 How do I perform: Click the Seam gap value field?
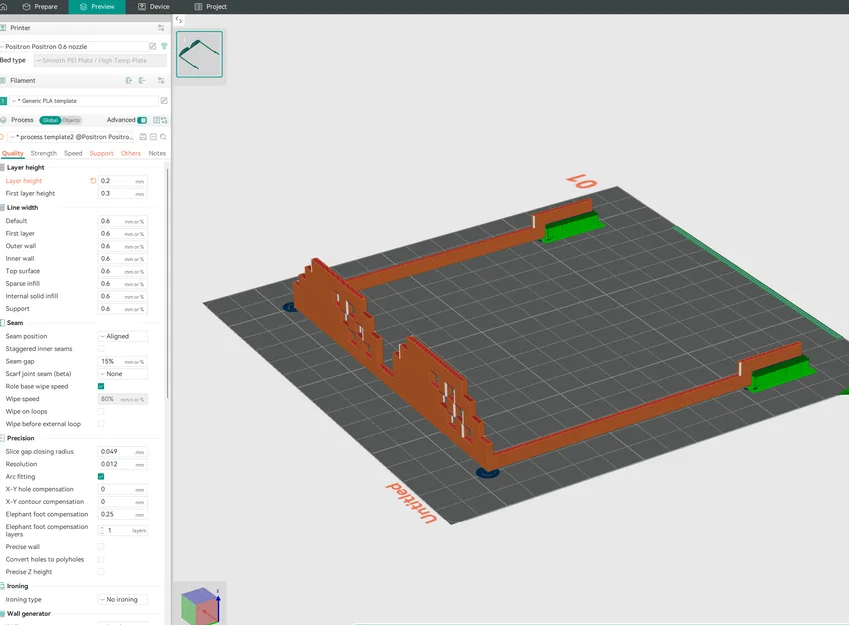122,361
